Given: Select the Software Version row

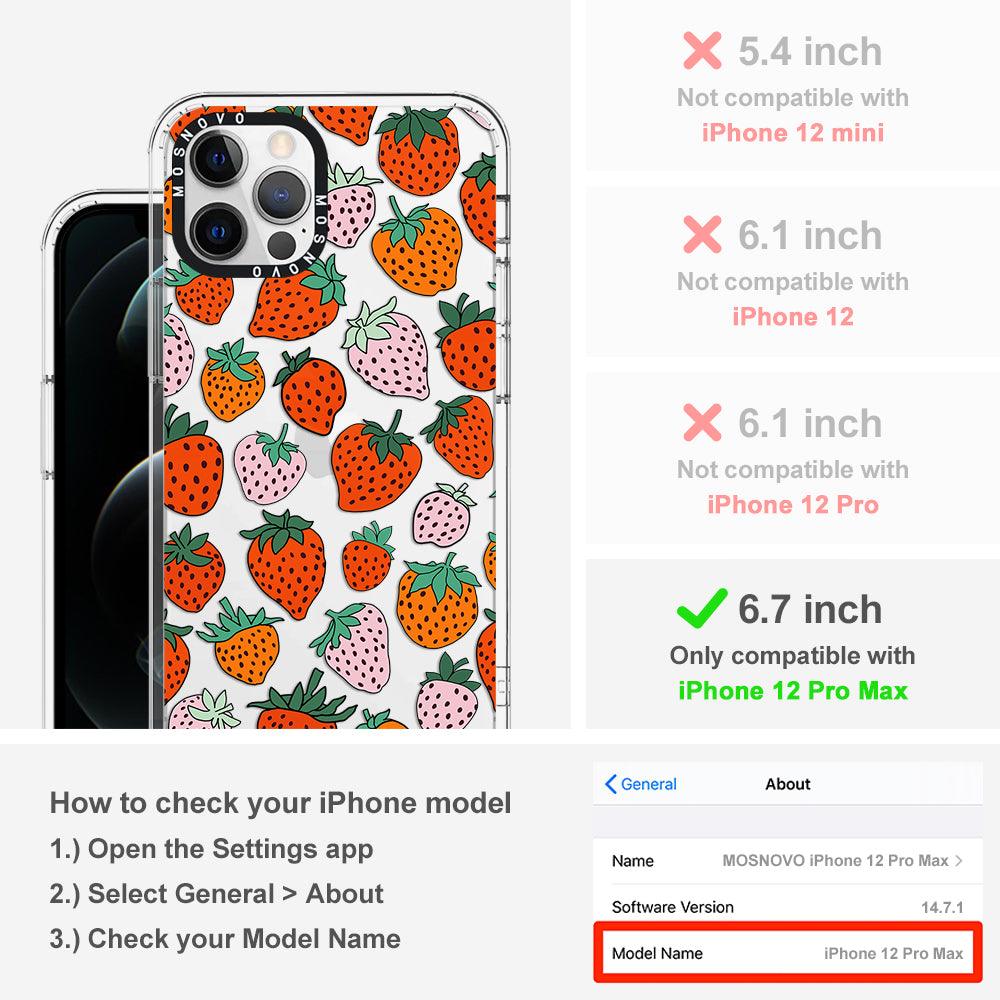Looking at the screenshot, I should point(788,906).
